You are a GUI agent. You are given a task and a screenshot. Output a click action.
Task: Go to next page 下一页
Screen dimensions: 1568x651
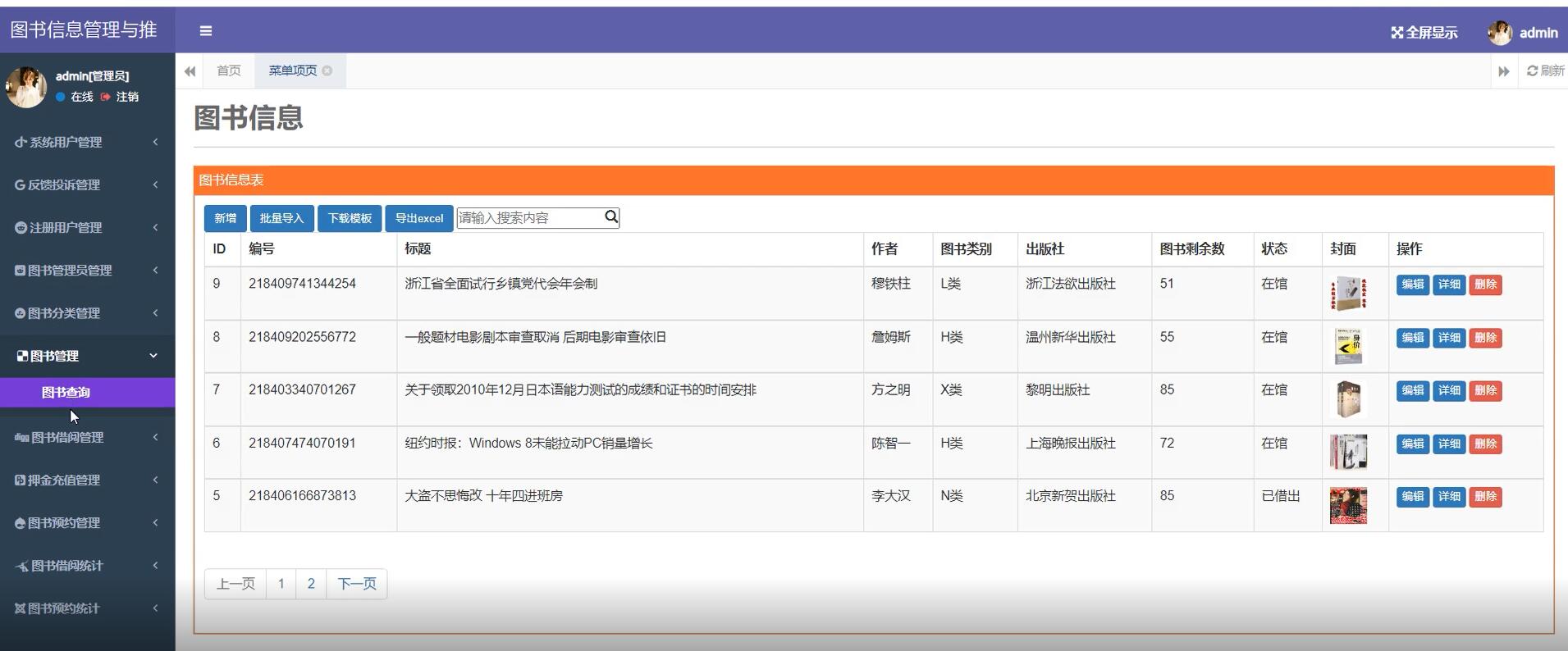coord(357,584)
